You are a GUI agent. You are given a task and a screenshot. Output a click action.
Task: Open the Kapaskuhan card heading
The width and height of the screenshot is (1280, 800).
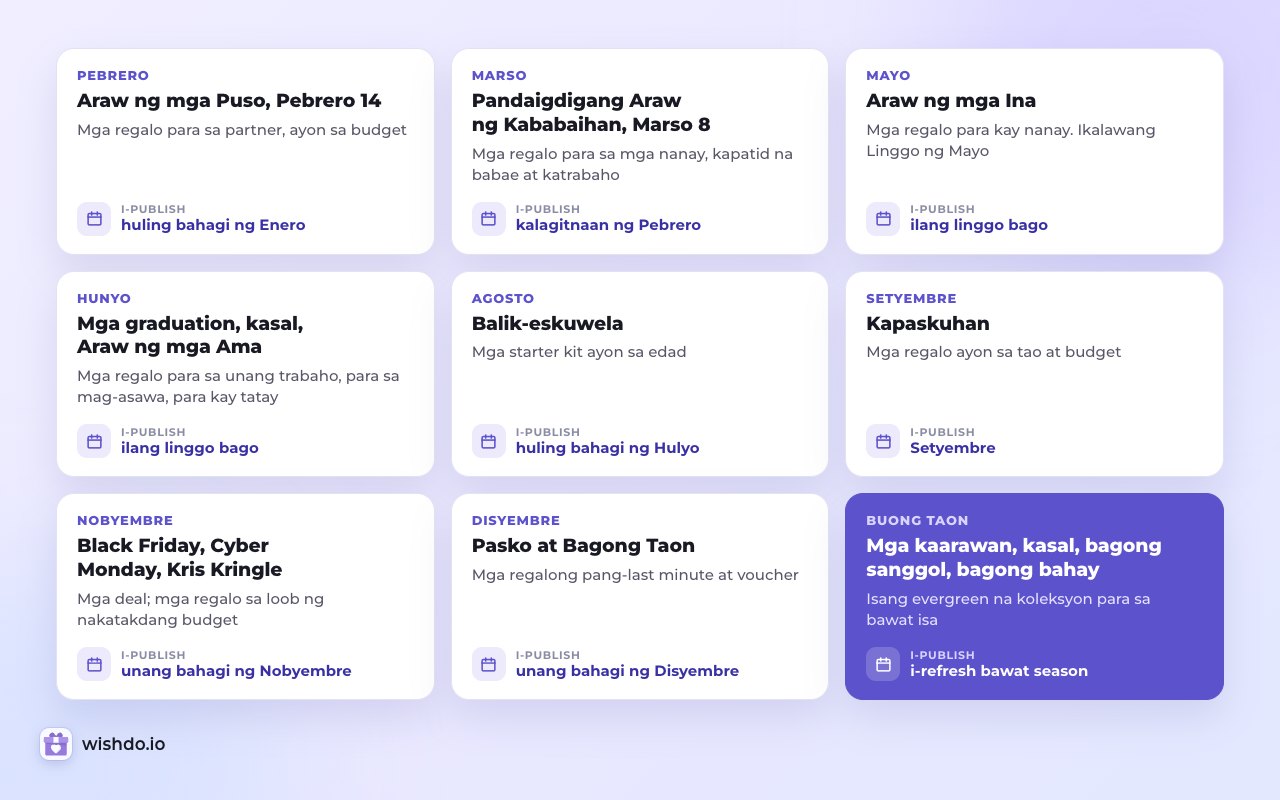(928, 324)
